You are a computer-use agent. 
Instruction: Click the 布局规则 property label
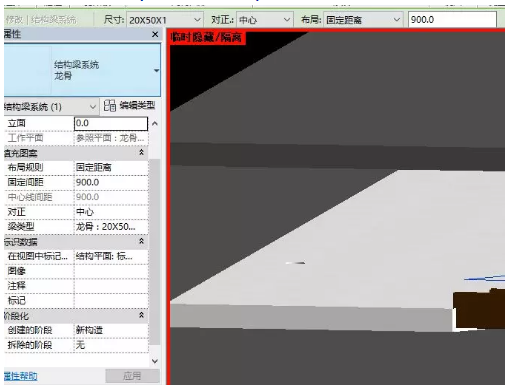coord(25,167)
